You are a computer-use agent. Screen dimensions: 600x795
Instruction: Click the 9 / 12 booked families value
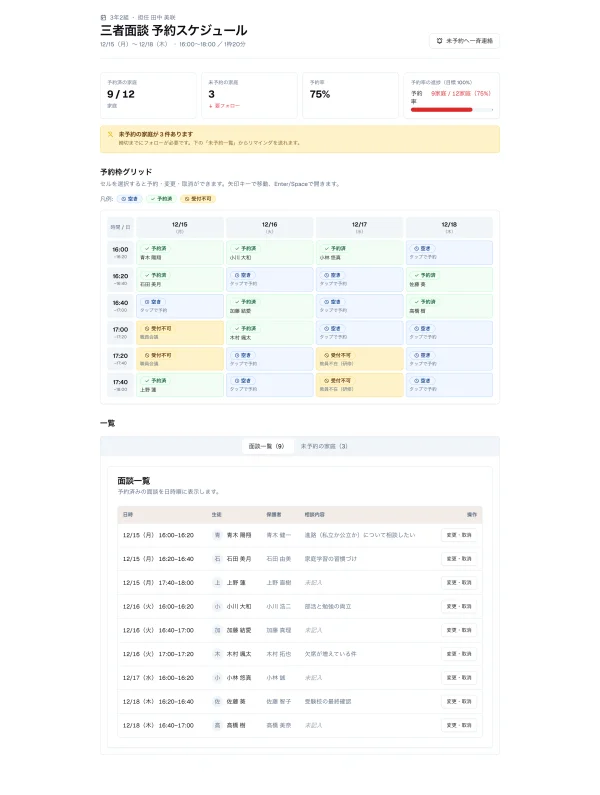[121, 94]
